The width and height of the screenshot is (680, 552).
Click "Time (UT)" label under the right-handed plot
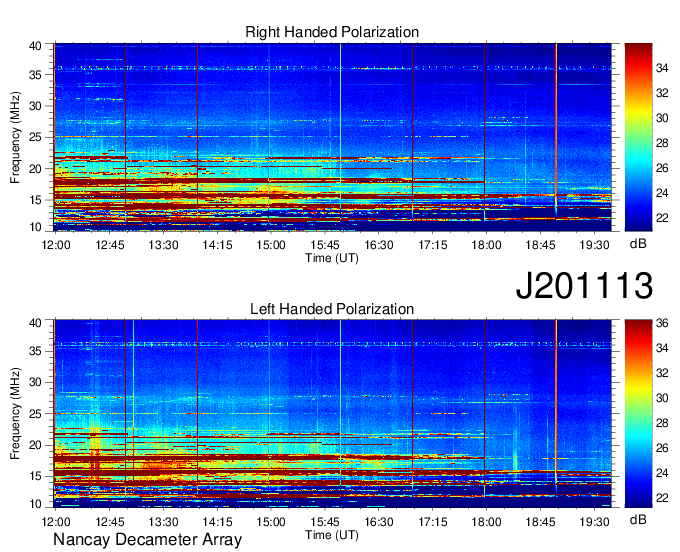point(332,258)
